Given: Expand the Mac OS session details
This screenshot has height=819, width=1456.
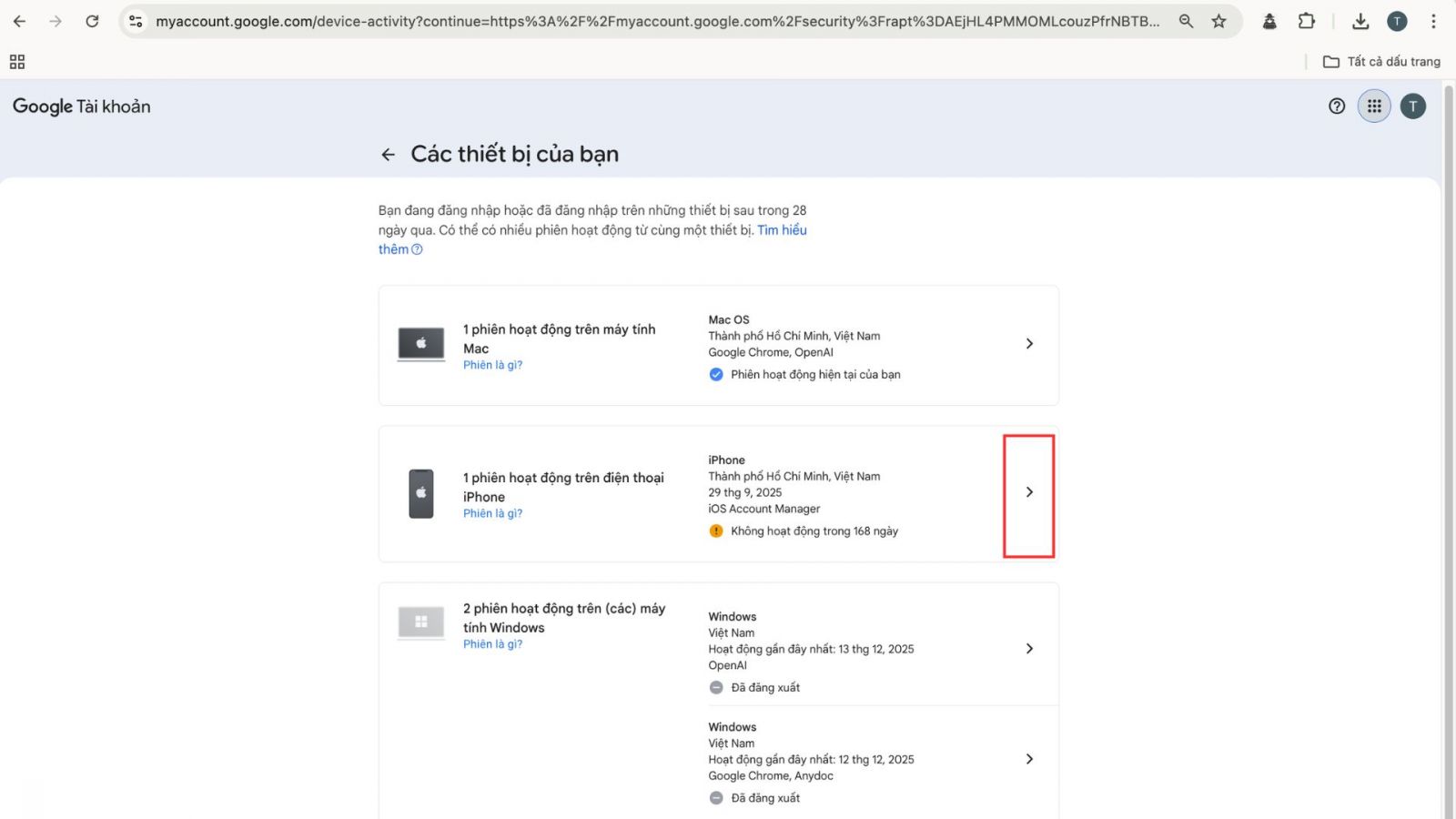Looking at the screenshot, I should [1029, 344].
